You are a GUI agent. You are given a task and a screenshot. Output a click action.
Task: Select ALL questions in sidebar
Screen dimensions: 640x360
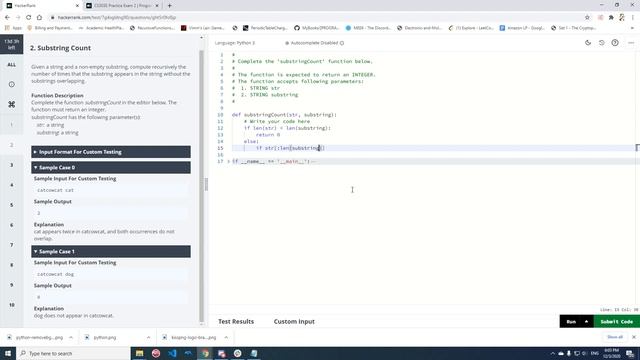point(11,64)
